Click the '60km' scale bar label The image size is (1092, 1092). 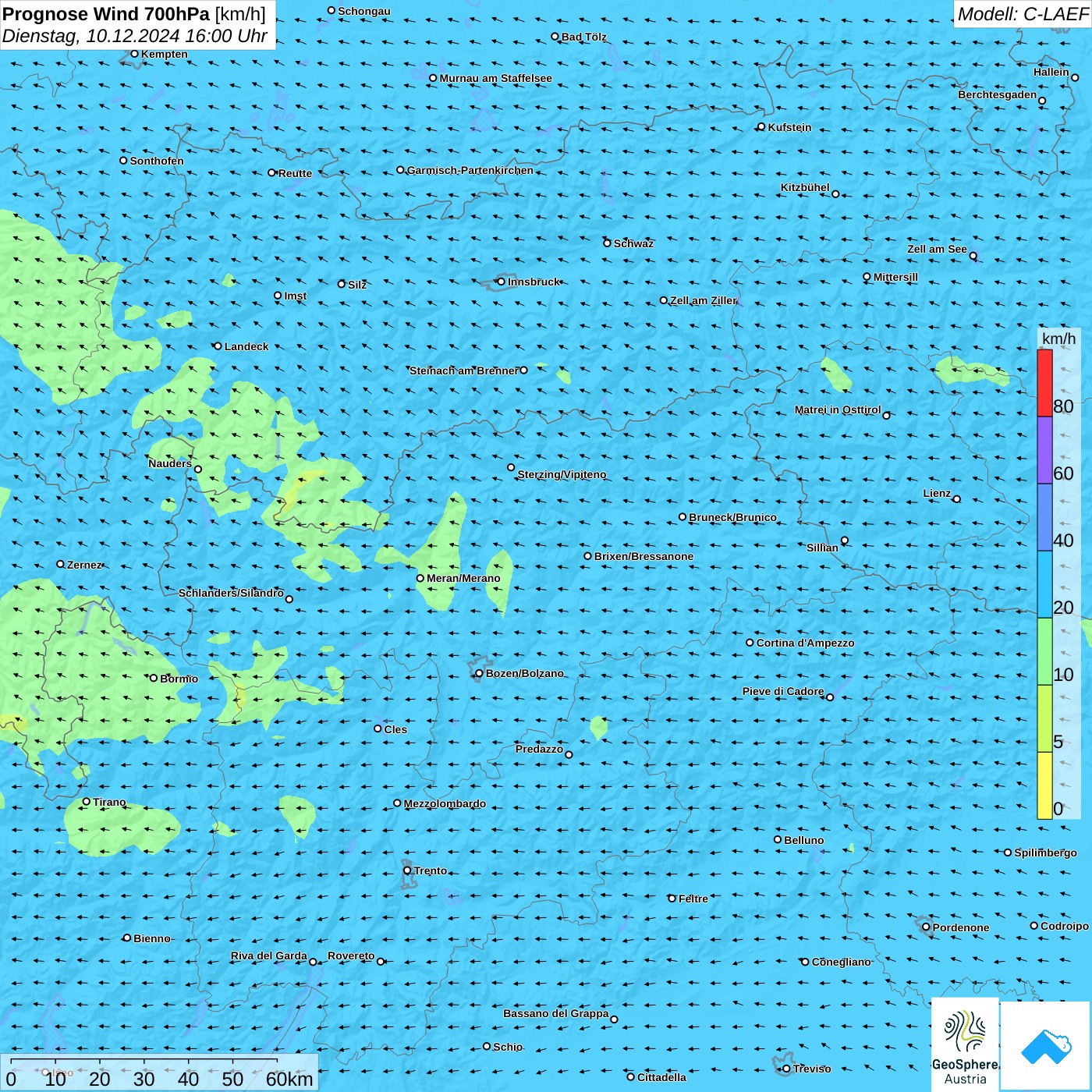(289, 1079)
